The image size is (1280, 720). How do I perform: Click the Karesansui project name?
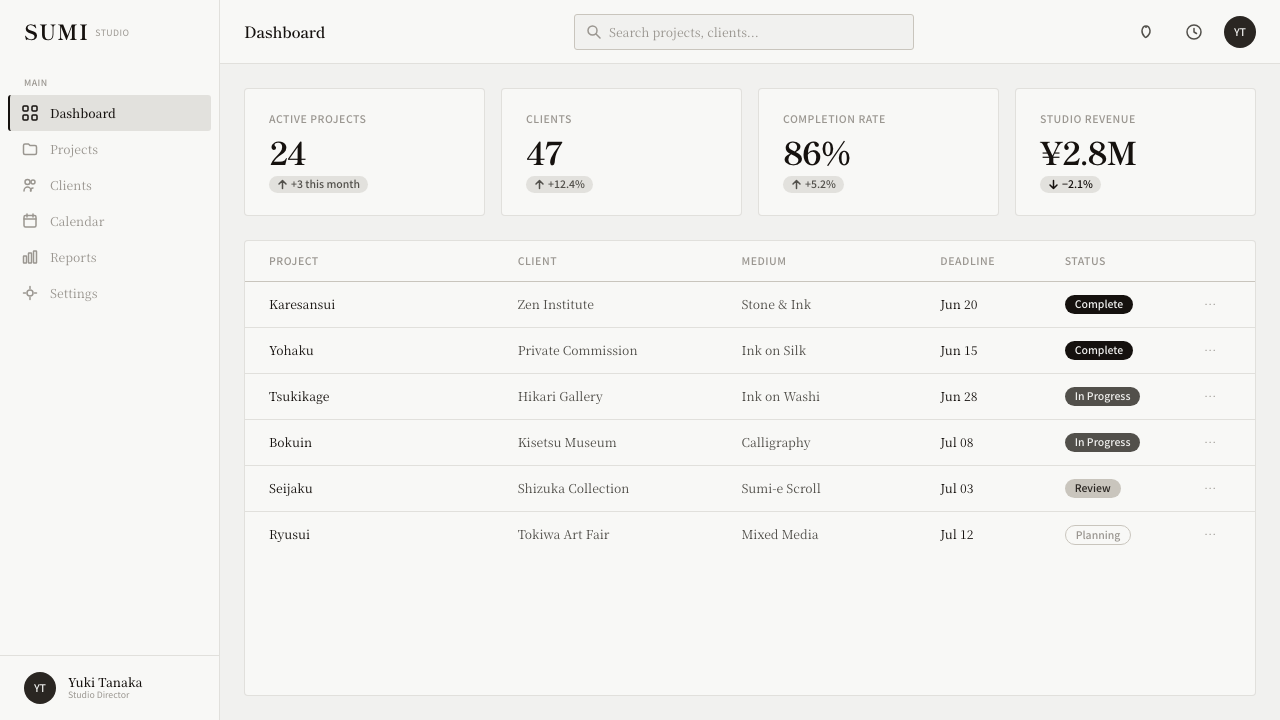302,304
